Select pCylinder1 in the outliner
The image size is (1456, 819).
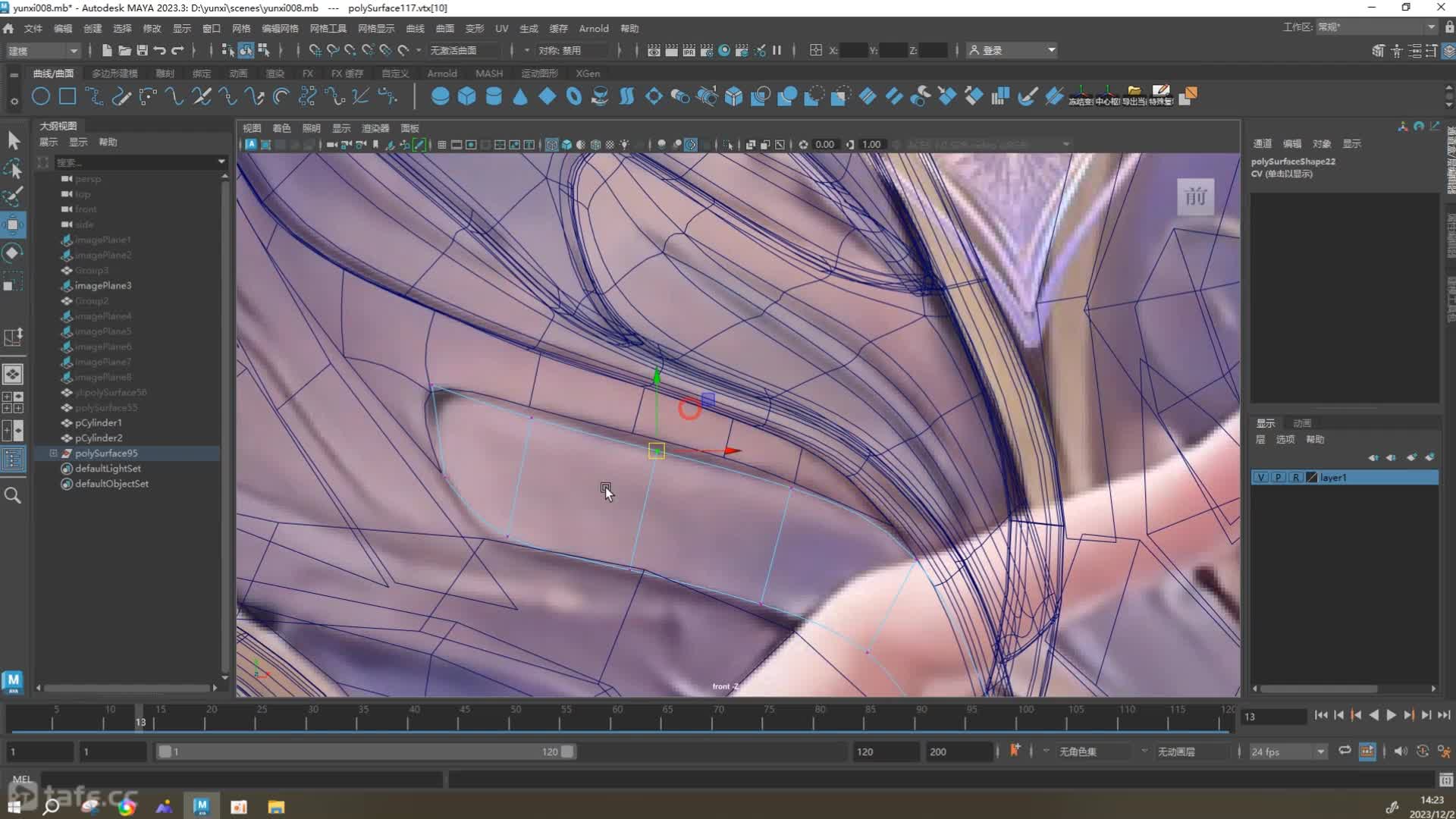99,422
